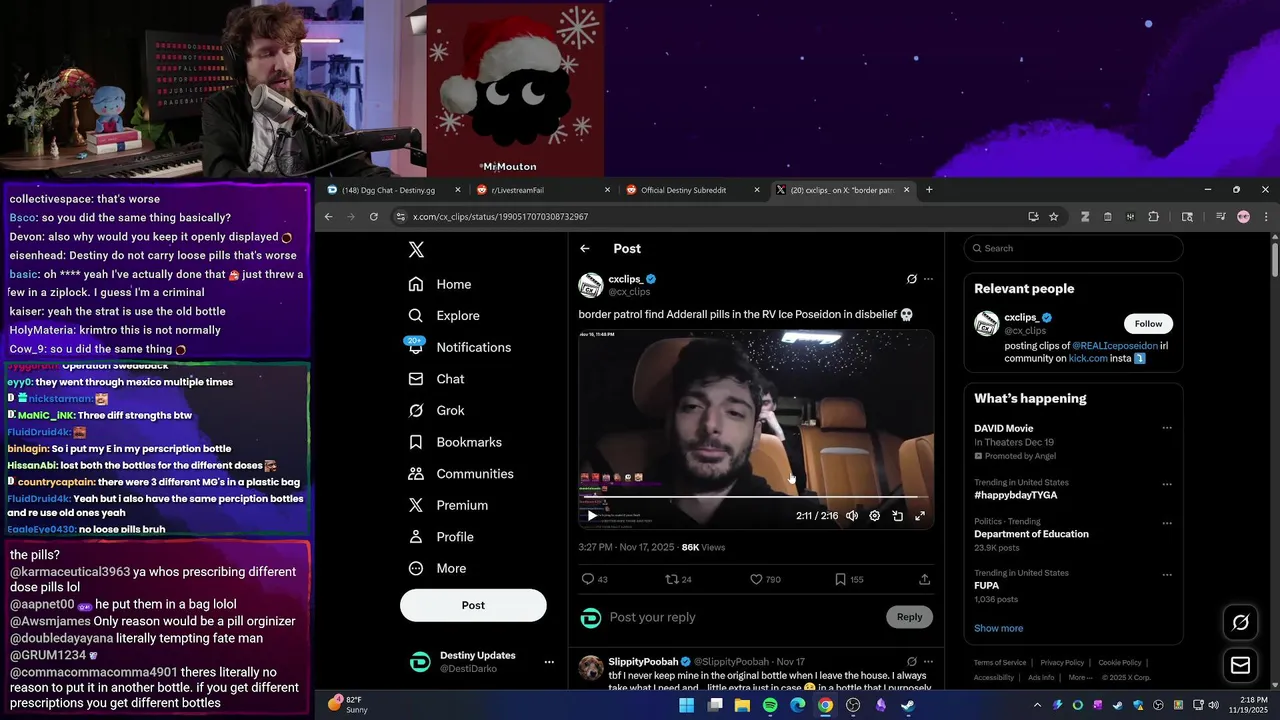This screenshot has width=1280, height=720.
Task: Open Bookmarks in X sidebar
Action: pos(455,442)
